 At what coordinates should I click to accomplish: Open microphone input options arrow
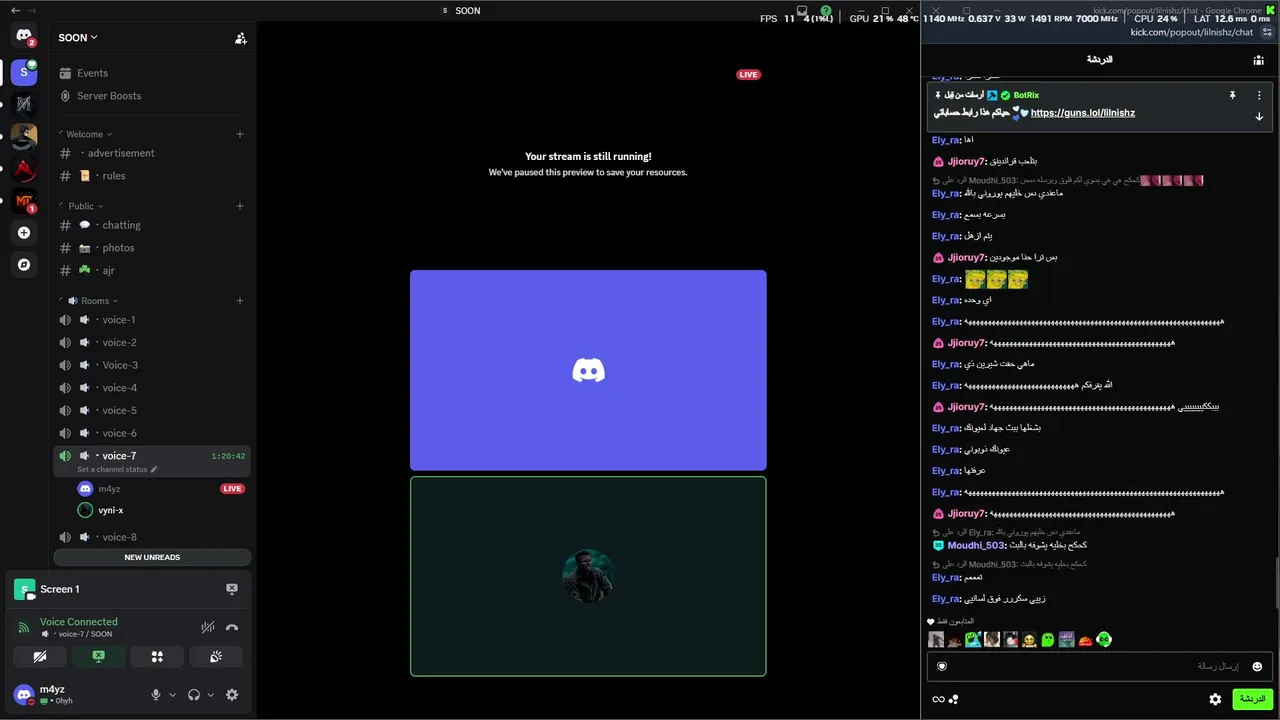pyautogui.click(x=172, y=695)
